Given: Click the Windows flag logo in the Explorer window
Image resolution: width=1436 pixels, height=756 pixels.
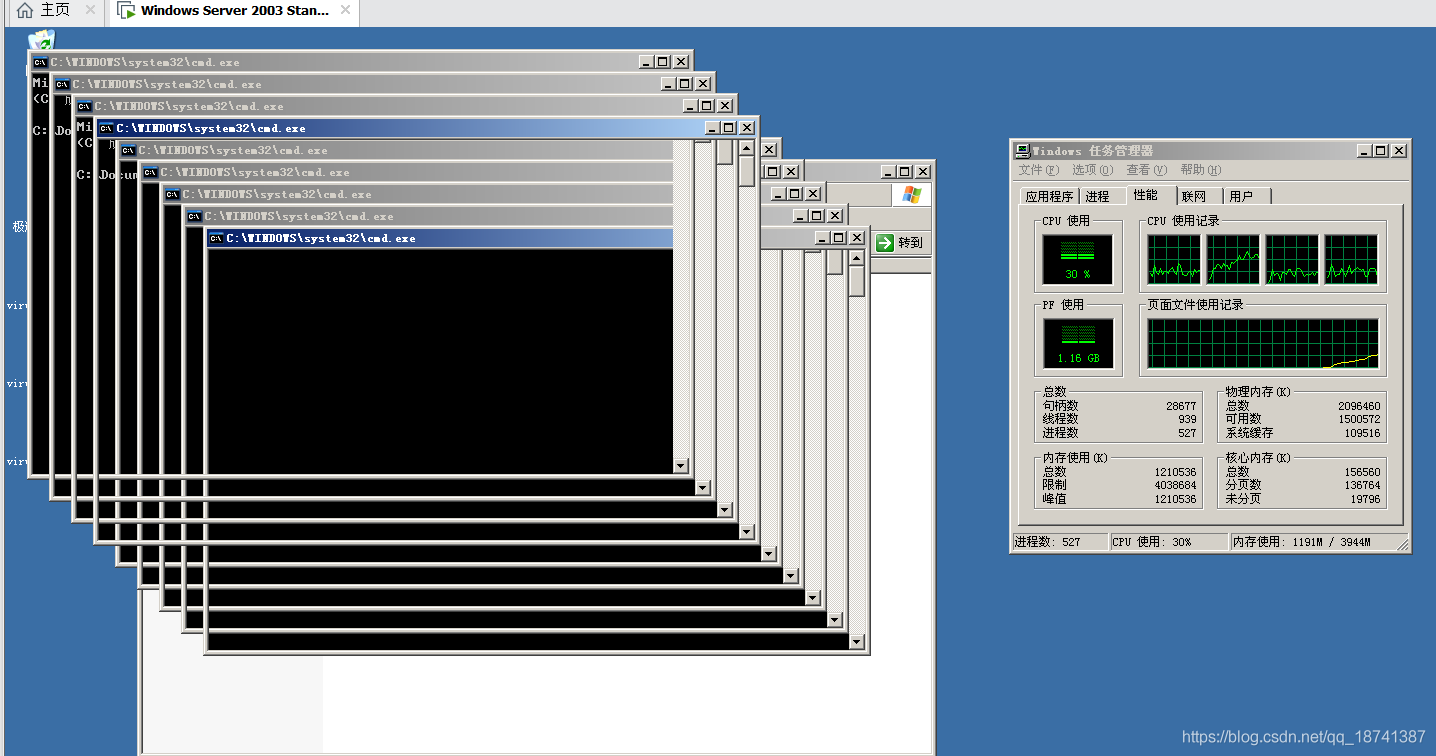Looking at the screenshot, I should pyautogui.click(x=911, y=194).
